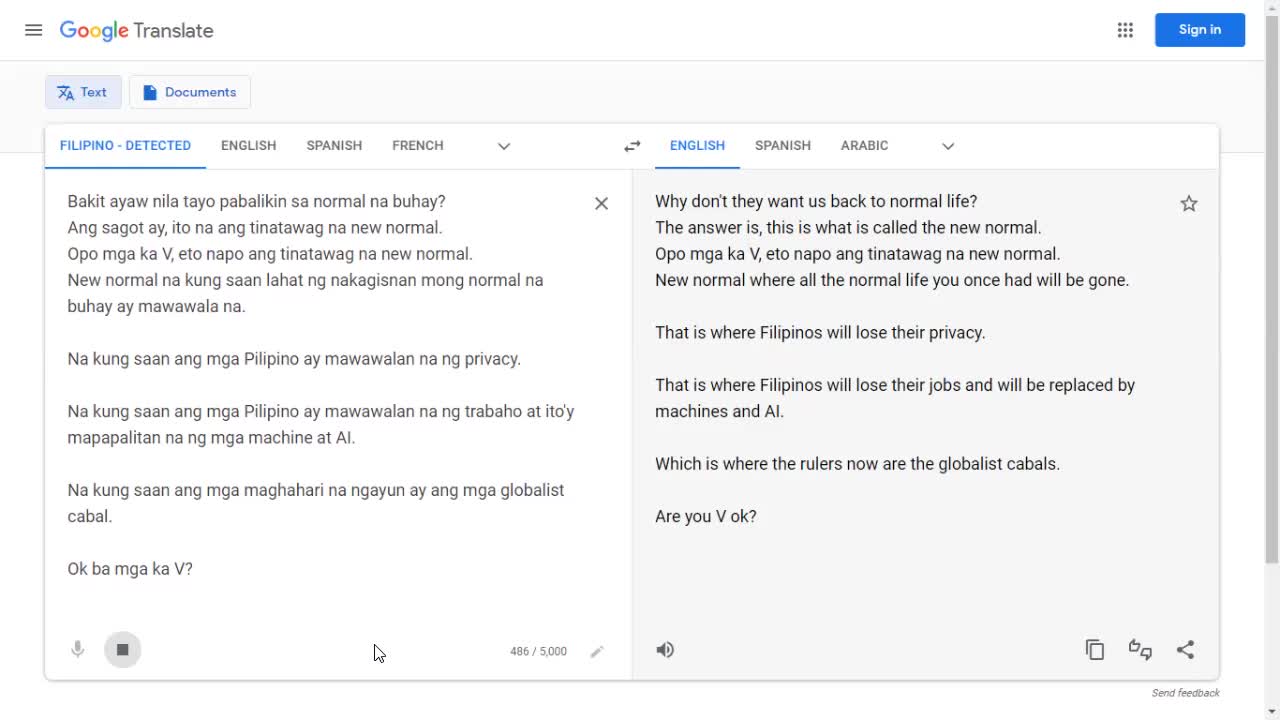Open the Google apps grid
The image size is (1280, 720).
coord(1125,30)
